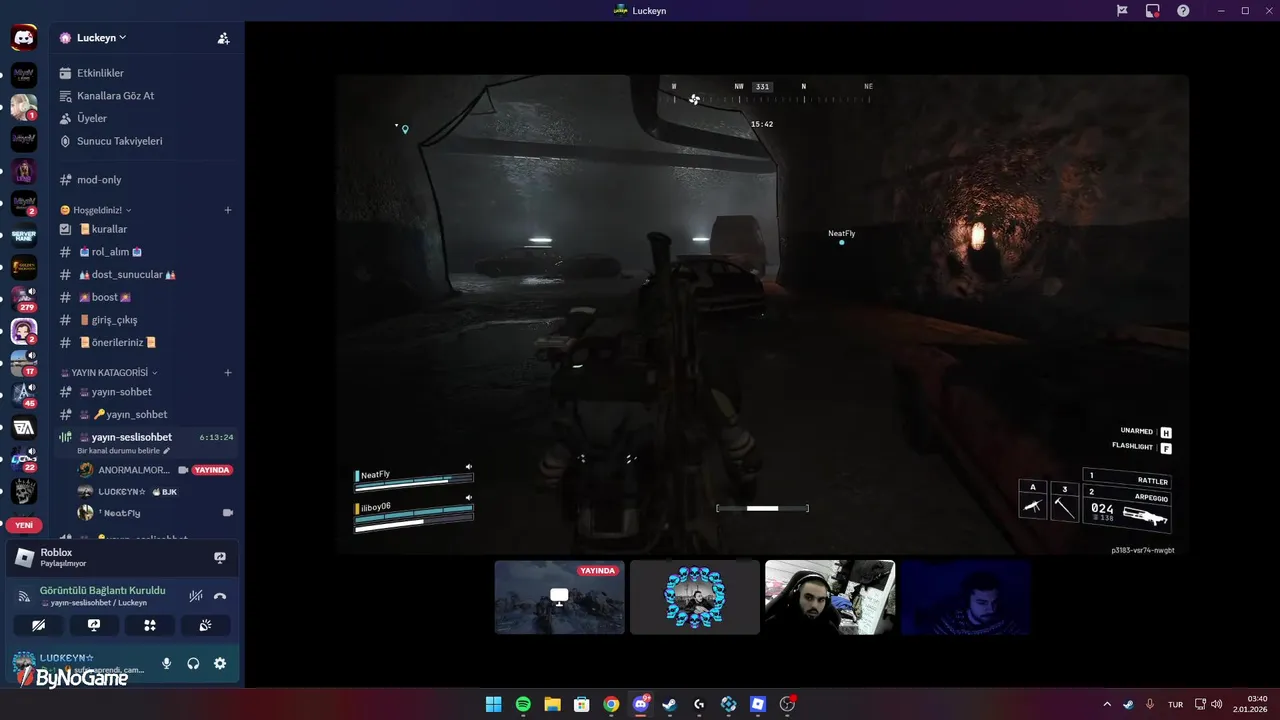Open the mod-only channel
The width and height of the screenshot is (1280, 720).
[147, 180]
